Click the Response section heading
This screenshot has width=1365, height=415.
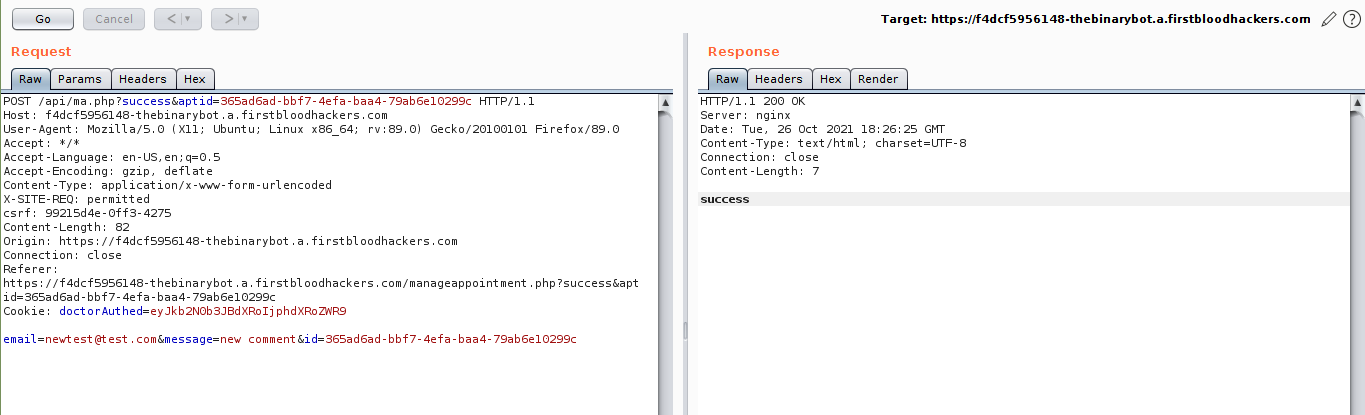tap(743, 51)
